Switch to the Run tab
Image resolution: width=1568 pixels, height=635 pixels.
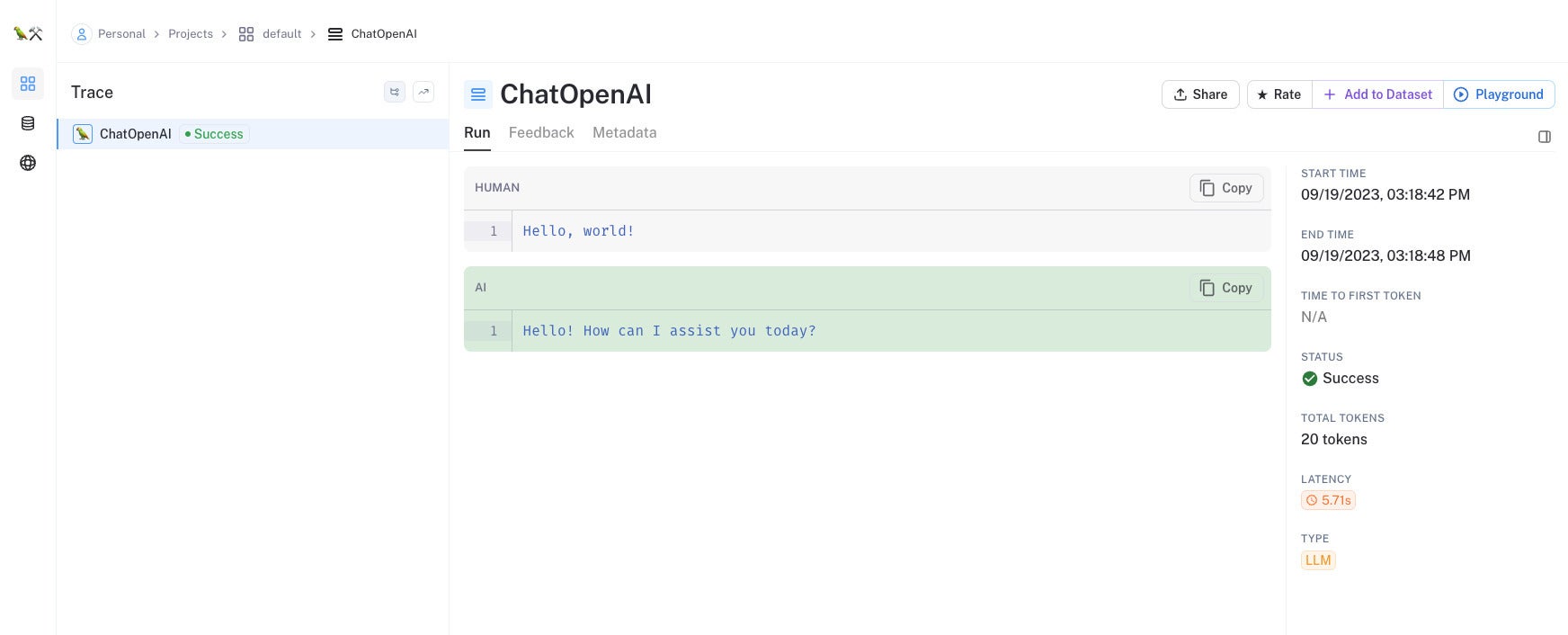tap(477, 133)
